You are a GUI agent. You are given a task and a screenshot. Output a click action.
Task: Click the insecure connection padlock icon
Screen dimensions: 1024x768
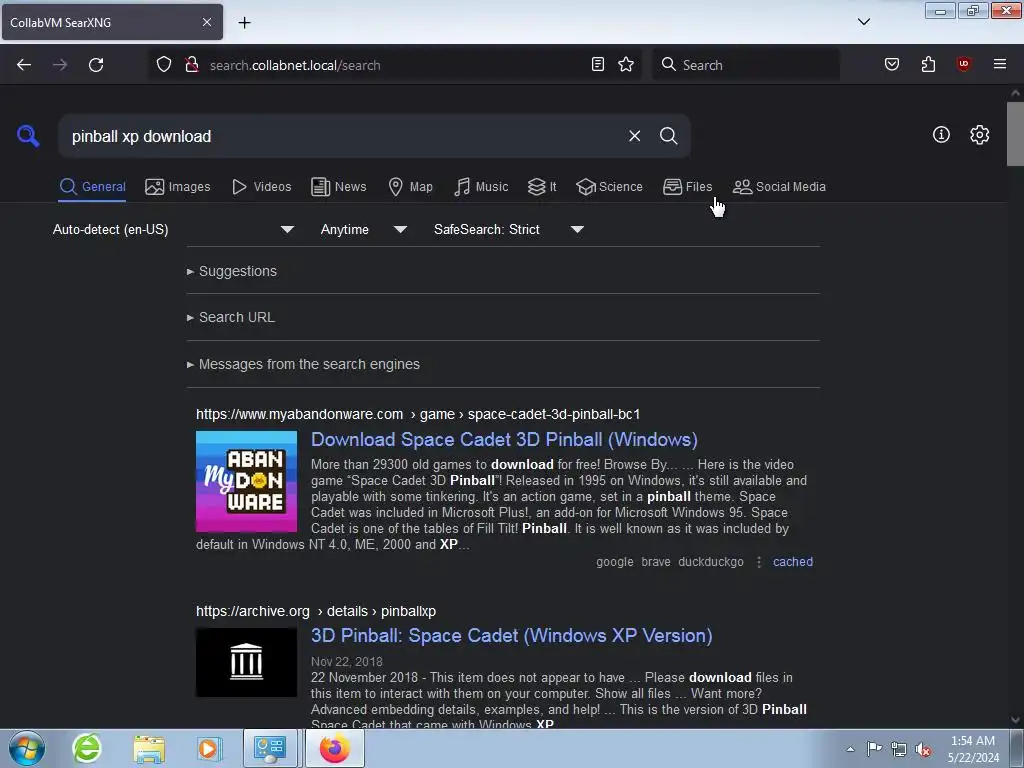pyautogui.click(x=191, y=65)
